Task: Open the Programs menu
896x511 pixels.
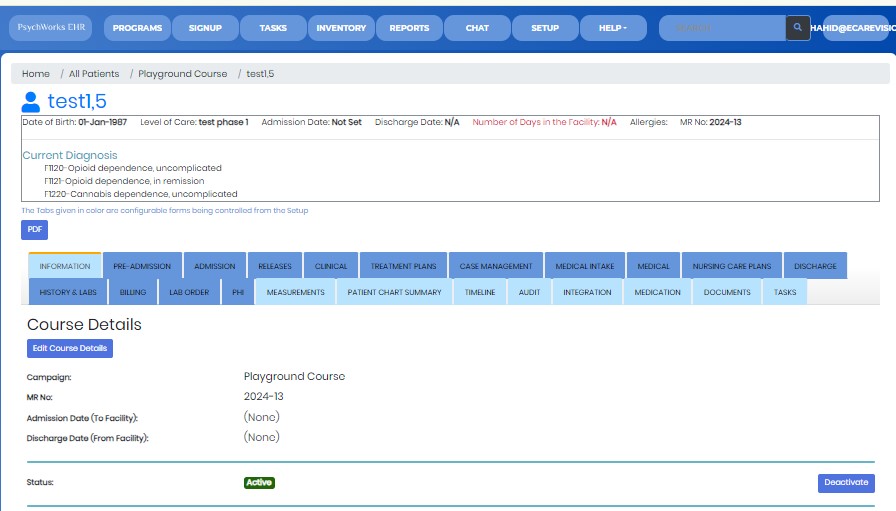Action: [137, 28]
